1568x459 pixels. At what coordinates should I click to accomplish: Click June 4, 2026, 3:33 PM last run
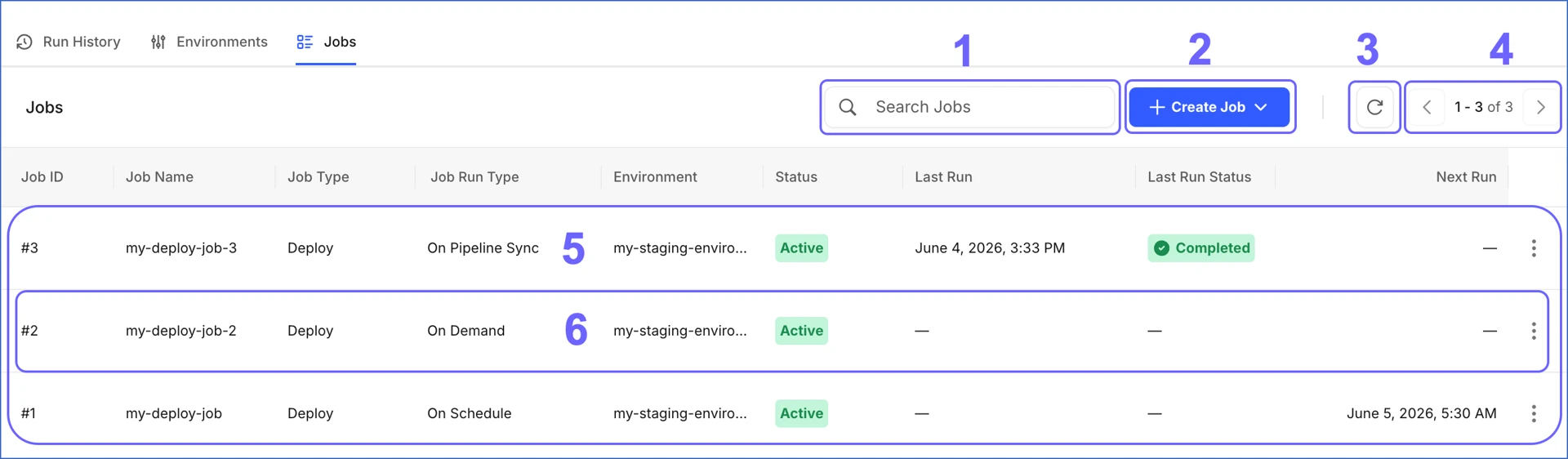point(990,248)
